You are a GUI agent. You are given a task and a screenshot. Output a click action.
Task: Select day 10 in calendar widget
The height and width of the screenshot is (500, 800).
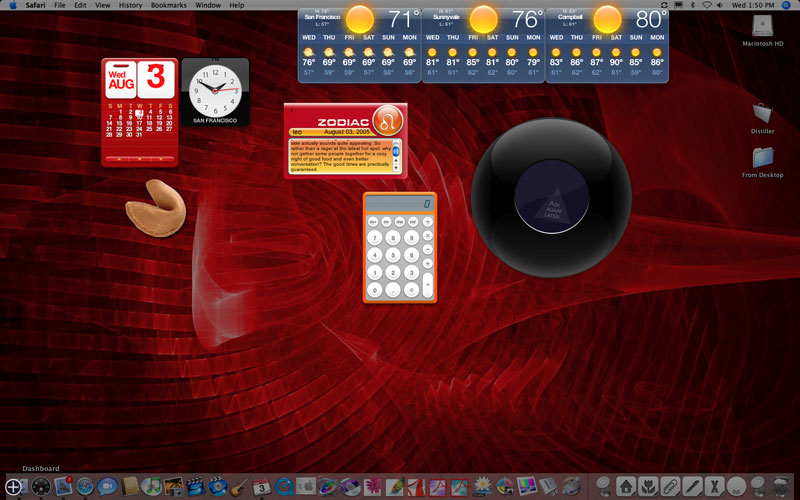point(139,118)
